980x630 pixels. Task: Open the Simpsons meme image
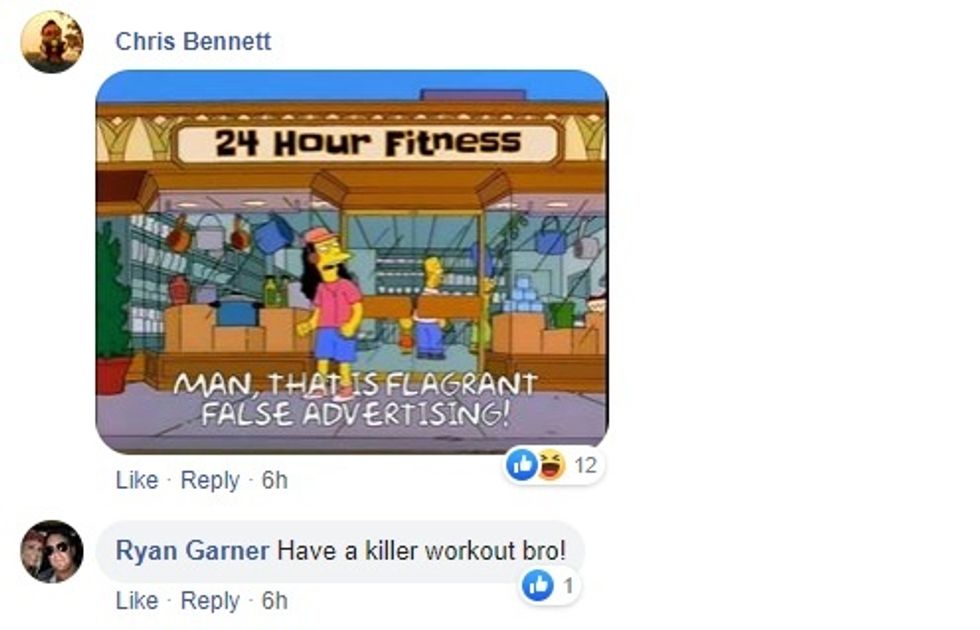click(352, 261)
